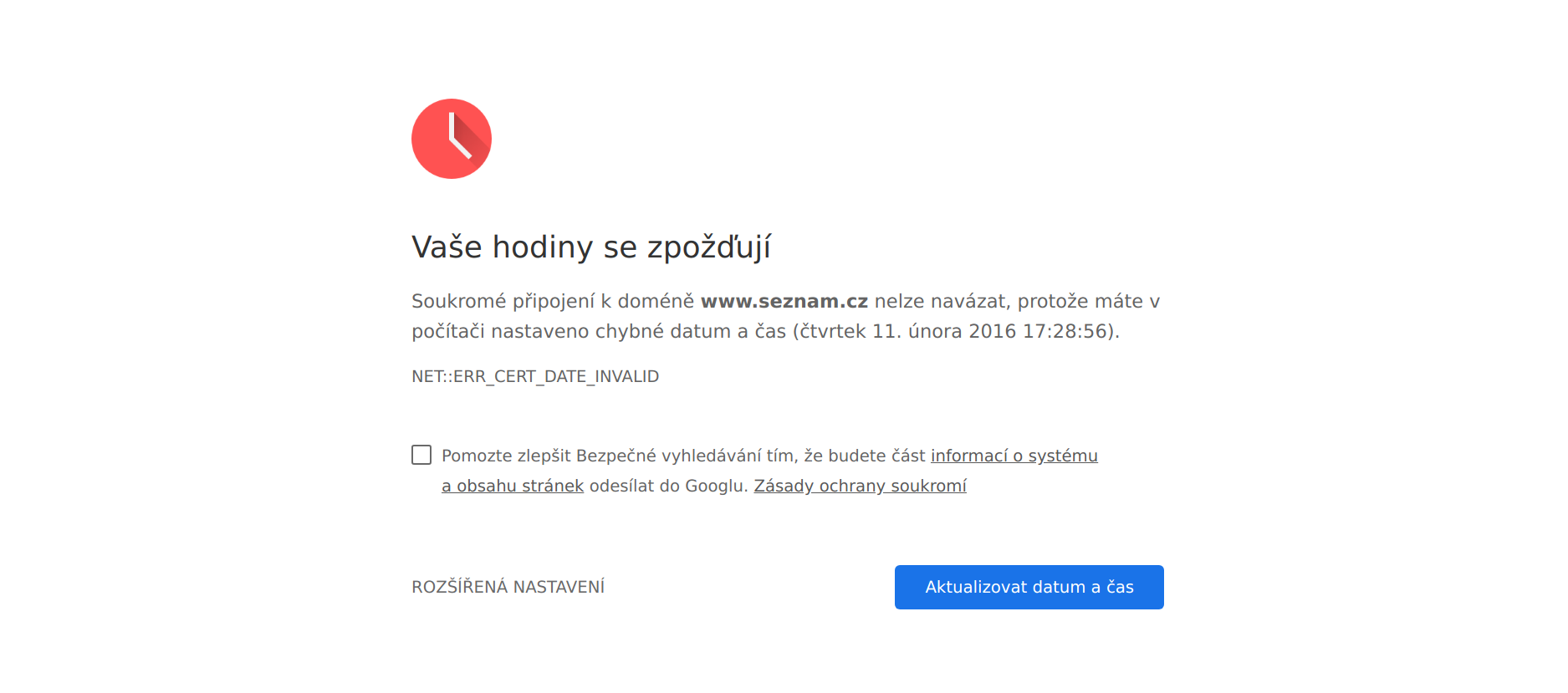Click the 'odesílat do Googlu' text
This screenshot has width=1568, height=693.
click(x=667, y=486)
